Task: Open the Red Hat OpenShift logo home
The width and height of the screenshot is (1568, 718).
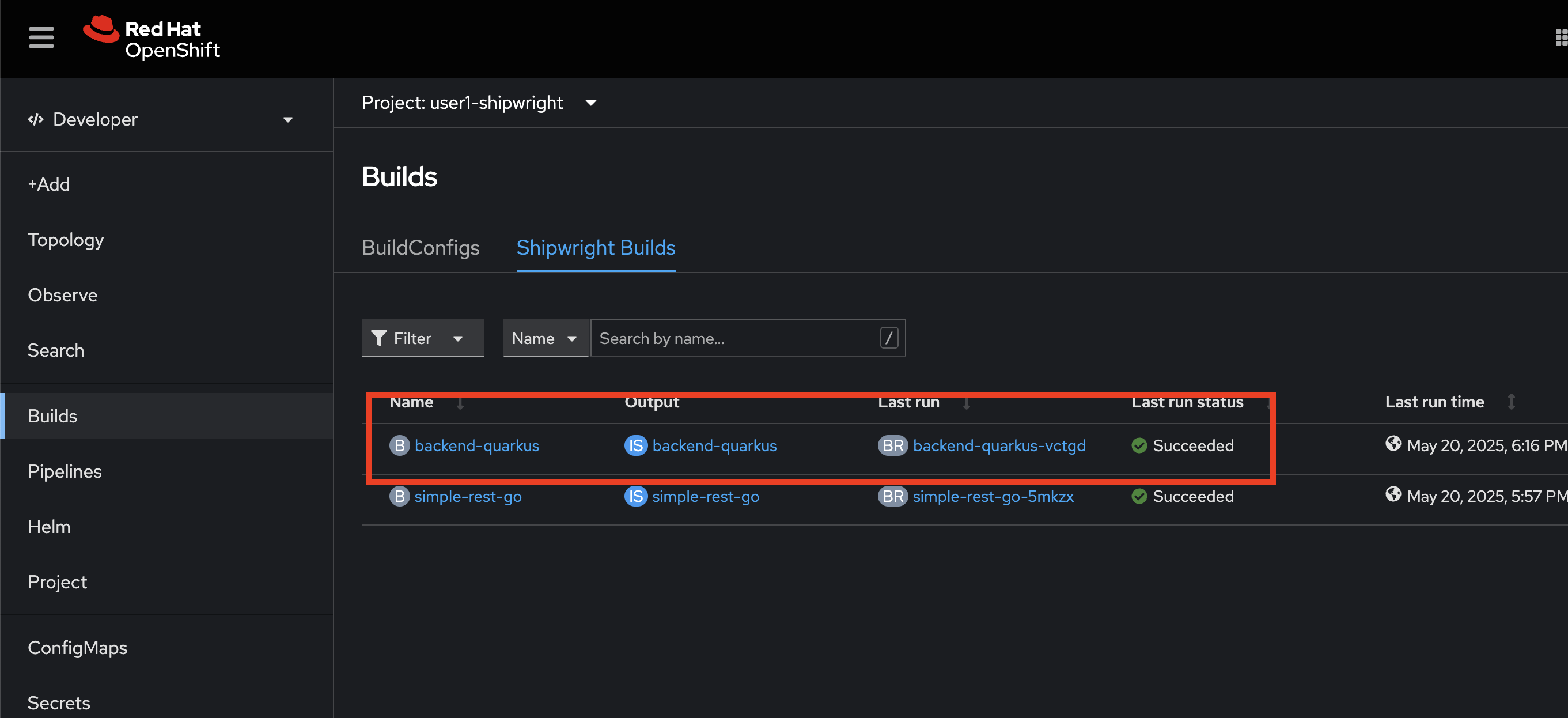Action: click(152, 38)
